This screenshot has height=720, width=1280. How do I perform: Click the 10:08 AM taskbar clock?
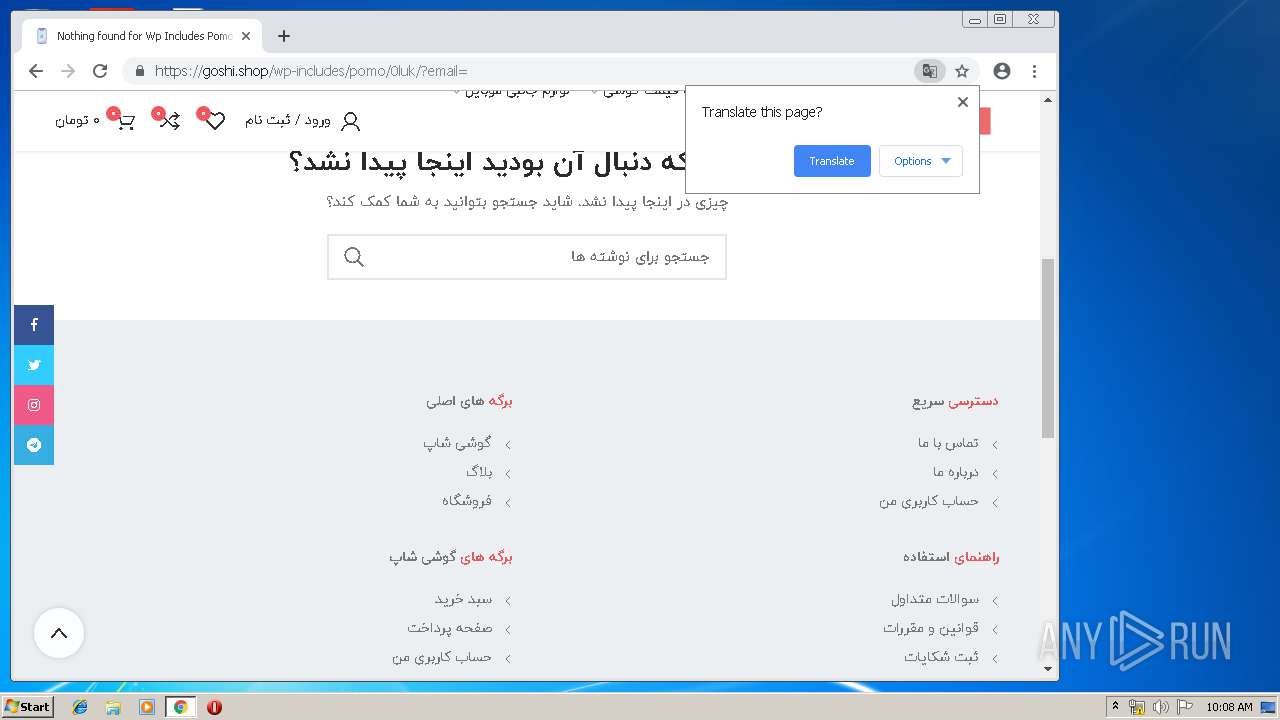[1229, 707]
